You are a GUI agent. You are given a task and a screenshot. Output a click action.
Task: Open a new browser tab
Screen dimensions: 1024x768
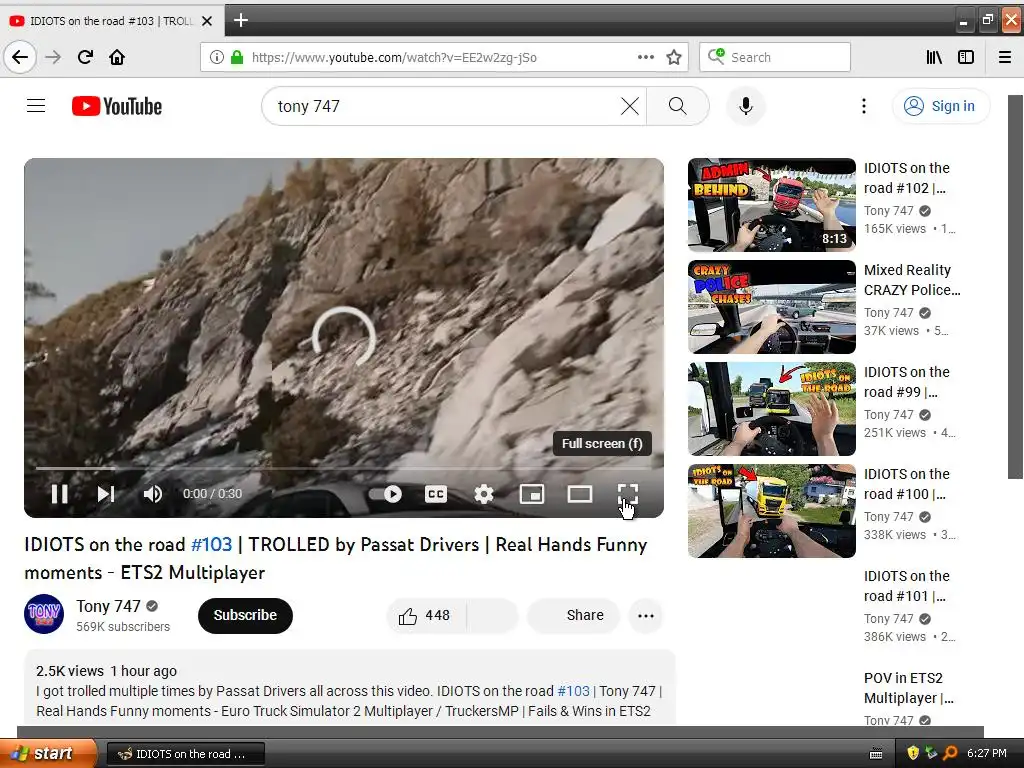240,20
